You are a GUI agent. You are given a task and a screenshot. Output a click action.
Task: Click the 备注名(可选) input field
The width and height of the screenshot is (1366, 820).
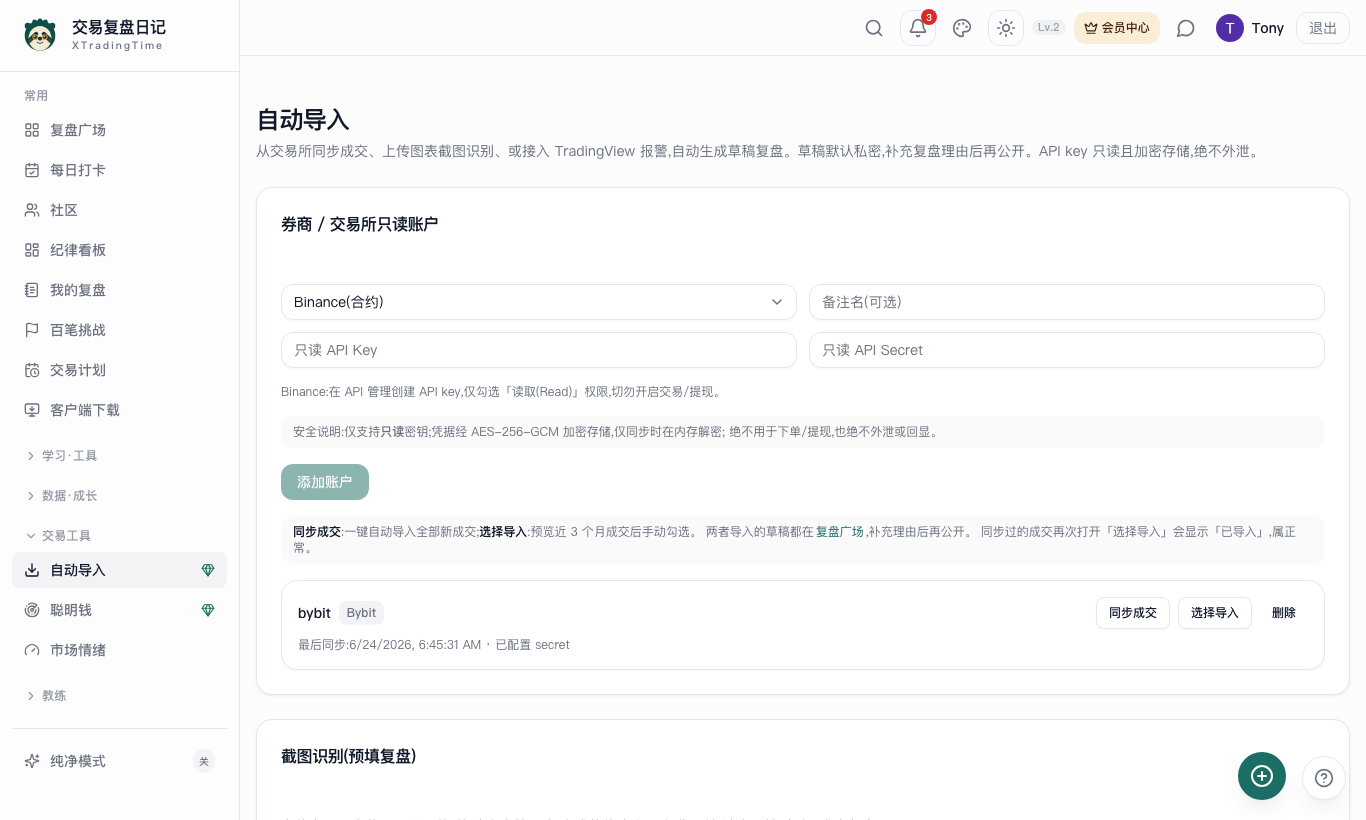pos(1067,302)
